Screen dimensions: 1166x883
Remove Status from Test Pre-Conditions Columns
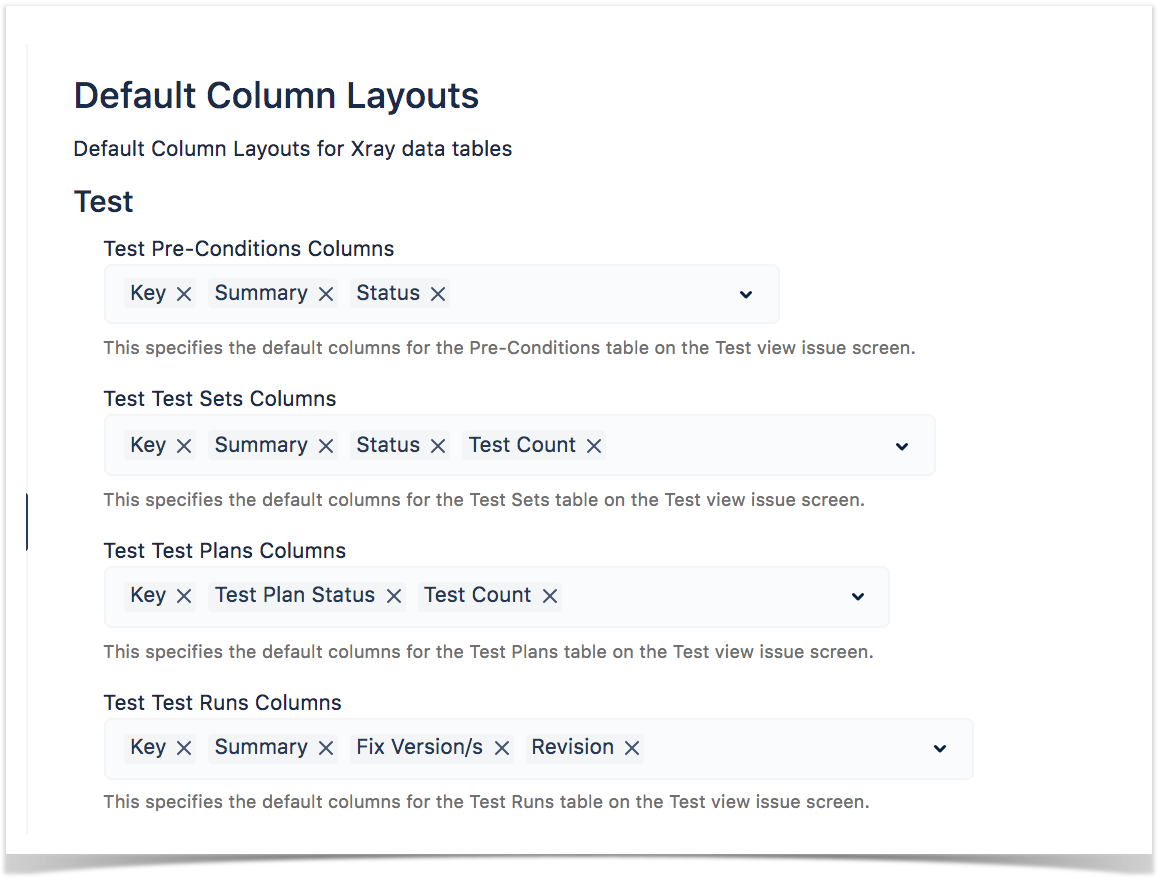(438, 295)
